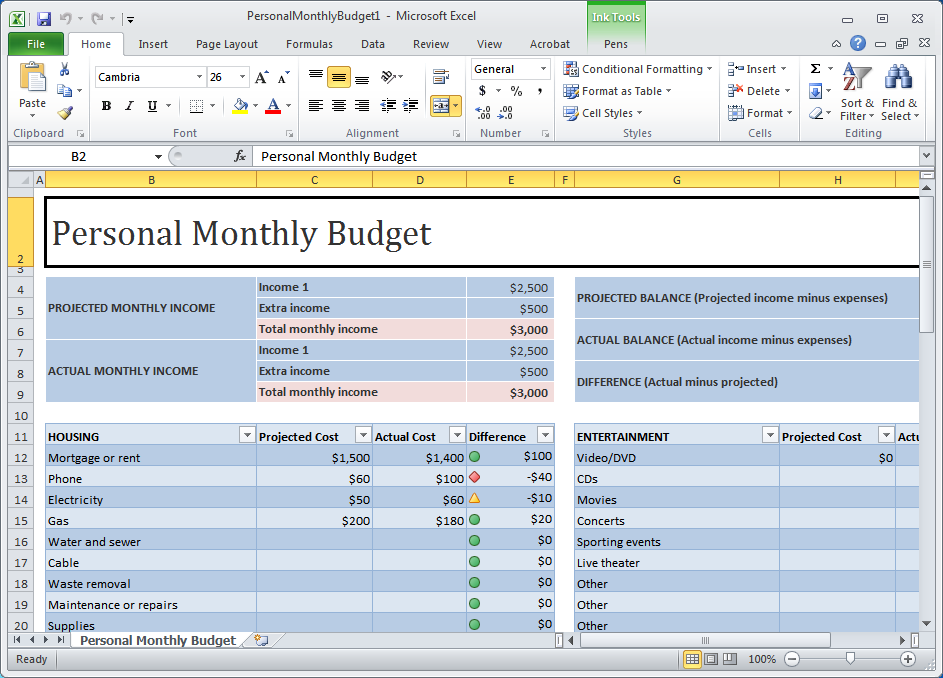Click inside the Name Box
Viewport: 943px width, 678px height.
click(x=80, y=157)
